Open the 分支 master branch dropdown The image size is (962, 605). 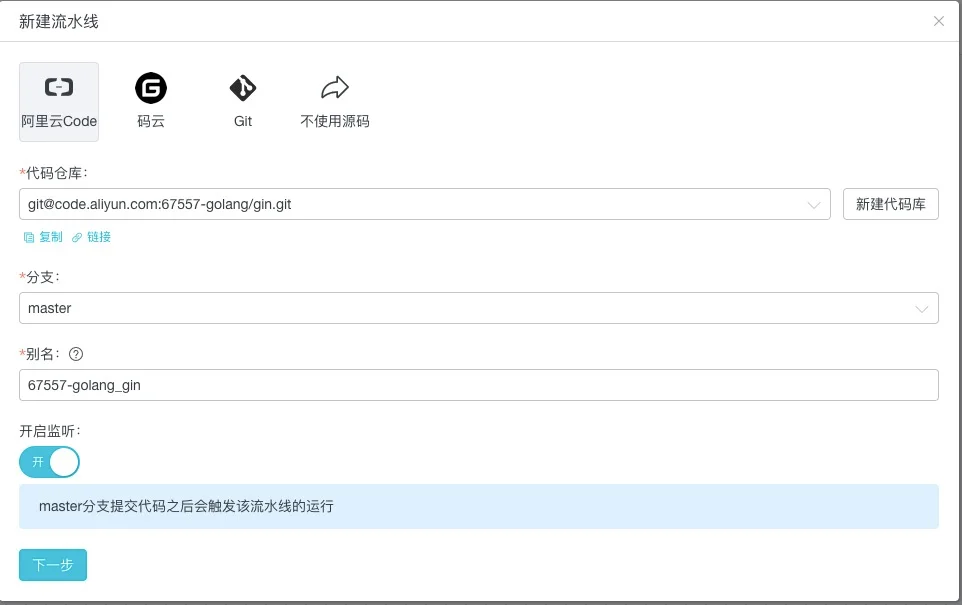tap(479, 308)
